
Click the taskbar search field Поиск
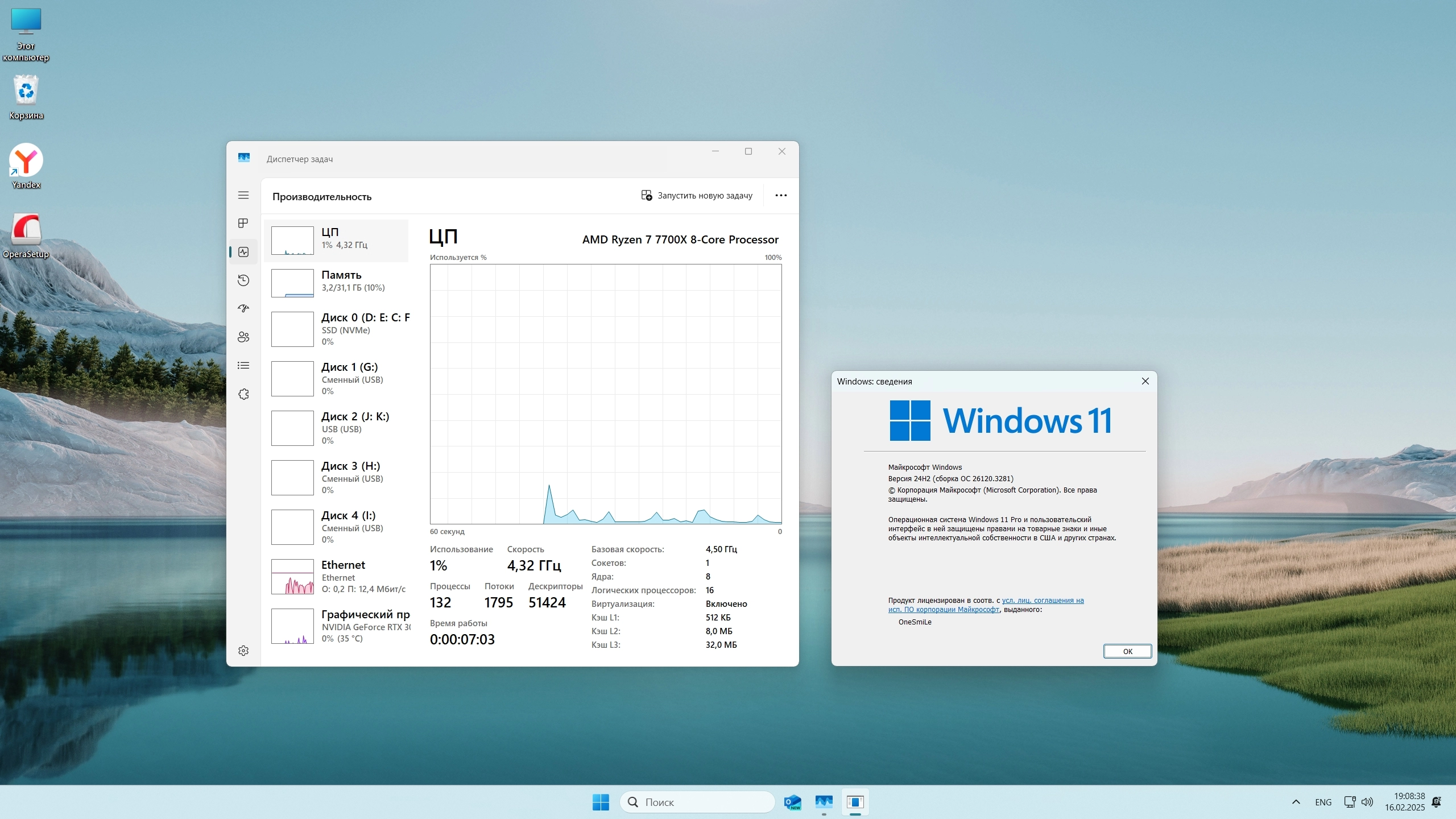(697, 802)
